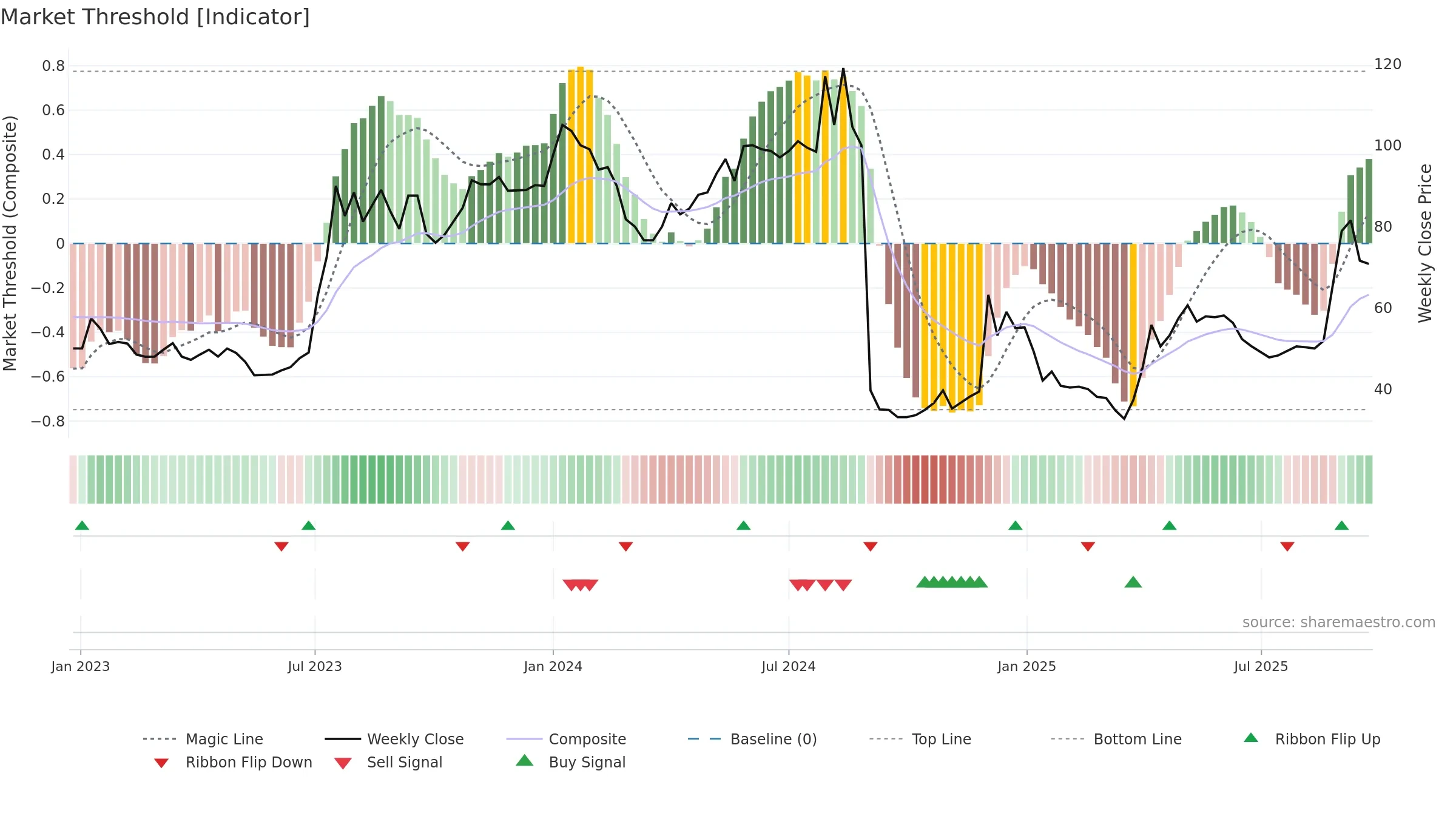
Task: Click the Ribbon Flip Down marker in October 2023
Action: pyautogui.click(x=462, y=547)
